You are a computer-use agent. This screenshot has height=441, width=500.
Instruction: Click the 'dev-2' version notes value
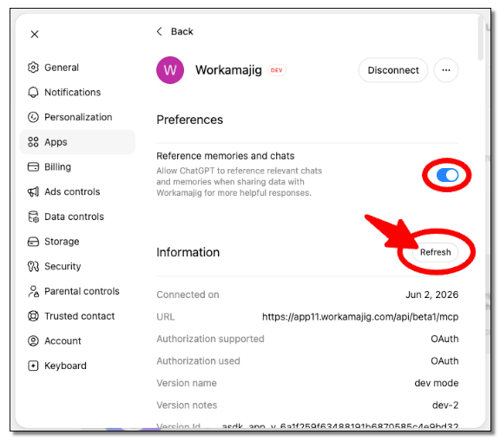coord(445,405)
